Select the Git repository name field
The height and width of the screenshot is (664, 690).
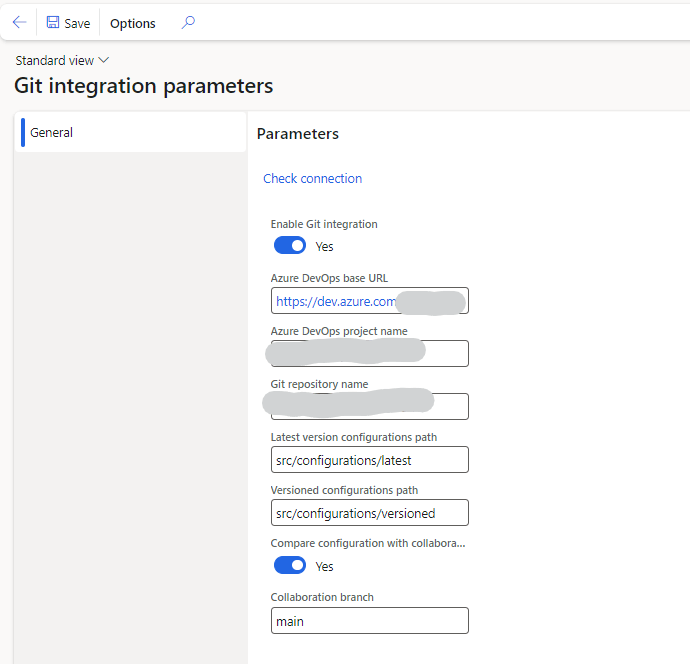369,406
